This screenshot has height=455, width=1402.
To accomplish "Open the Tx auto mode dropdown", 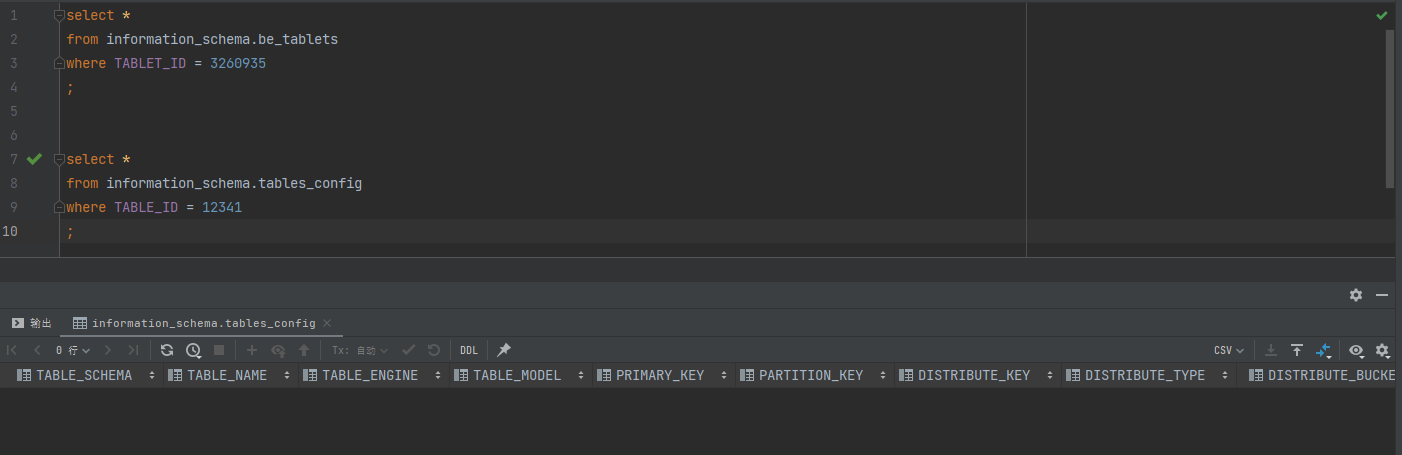I will 360,350.
